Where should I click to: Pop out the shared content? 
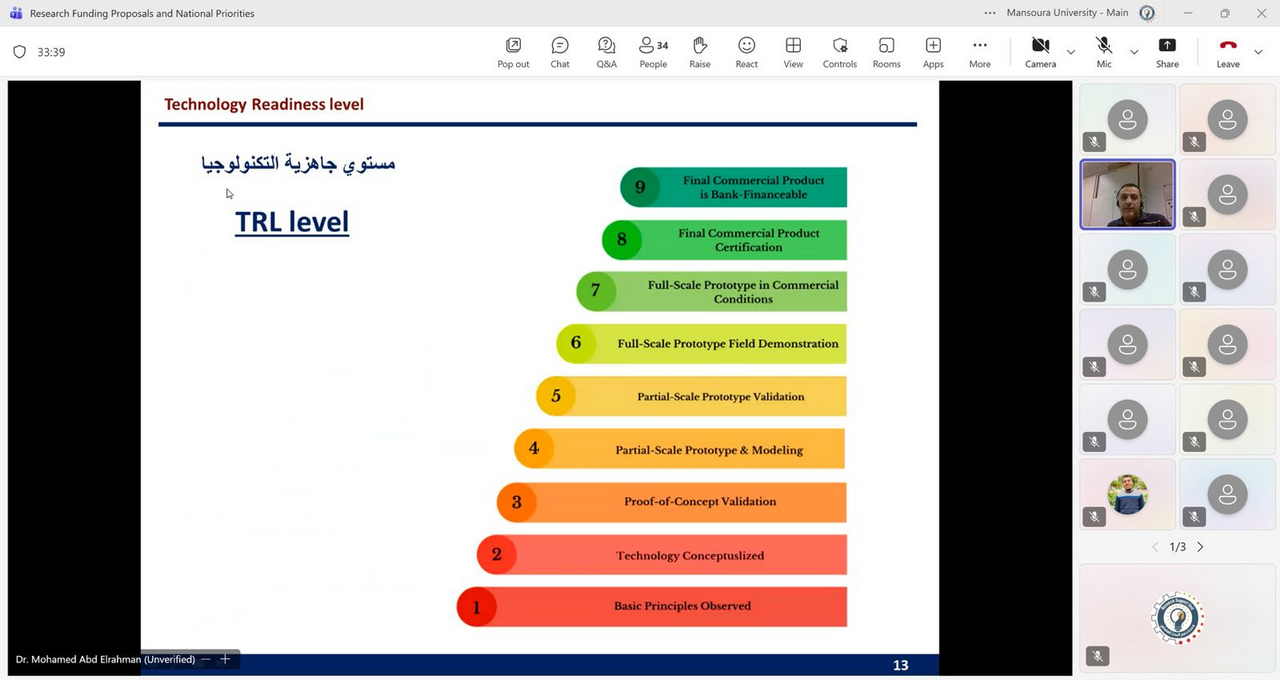[513, 52]
